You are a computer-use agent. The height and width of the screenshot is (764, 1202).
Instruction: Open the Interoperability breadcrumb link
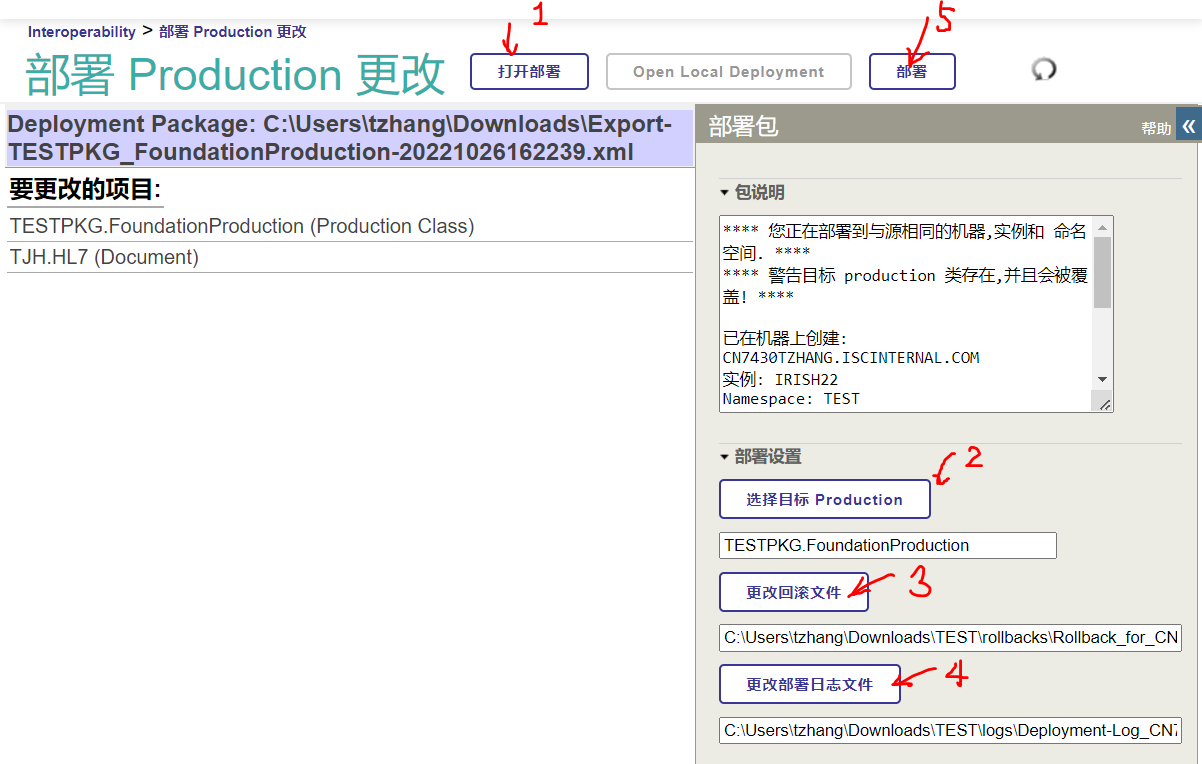point(81,32)
